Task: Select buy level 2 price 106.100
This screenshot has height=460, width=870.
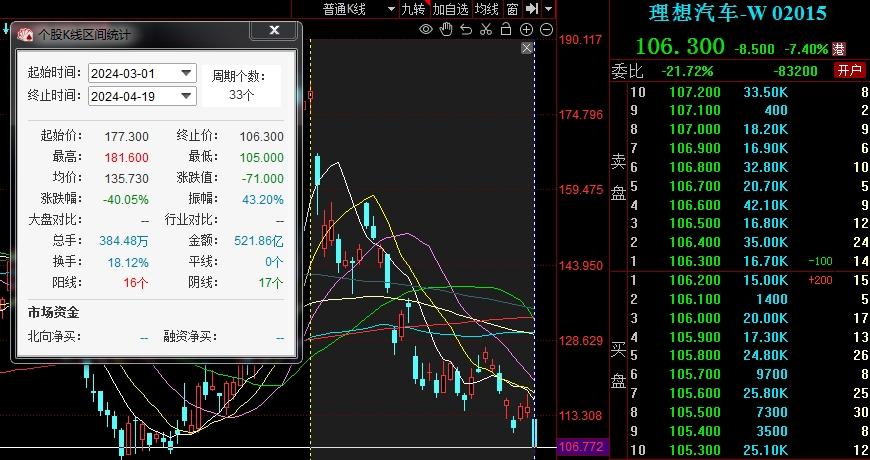Action: pyautogui.click(x=695, y=299)
